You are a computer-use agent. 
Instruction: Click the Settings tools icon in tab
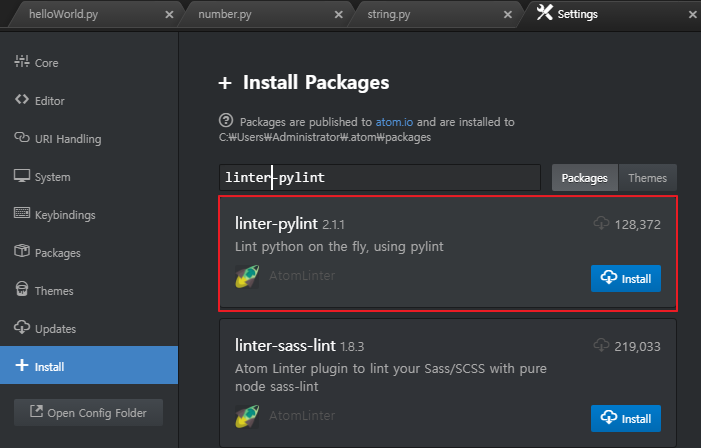tap(544, 13)
